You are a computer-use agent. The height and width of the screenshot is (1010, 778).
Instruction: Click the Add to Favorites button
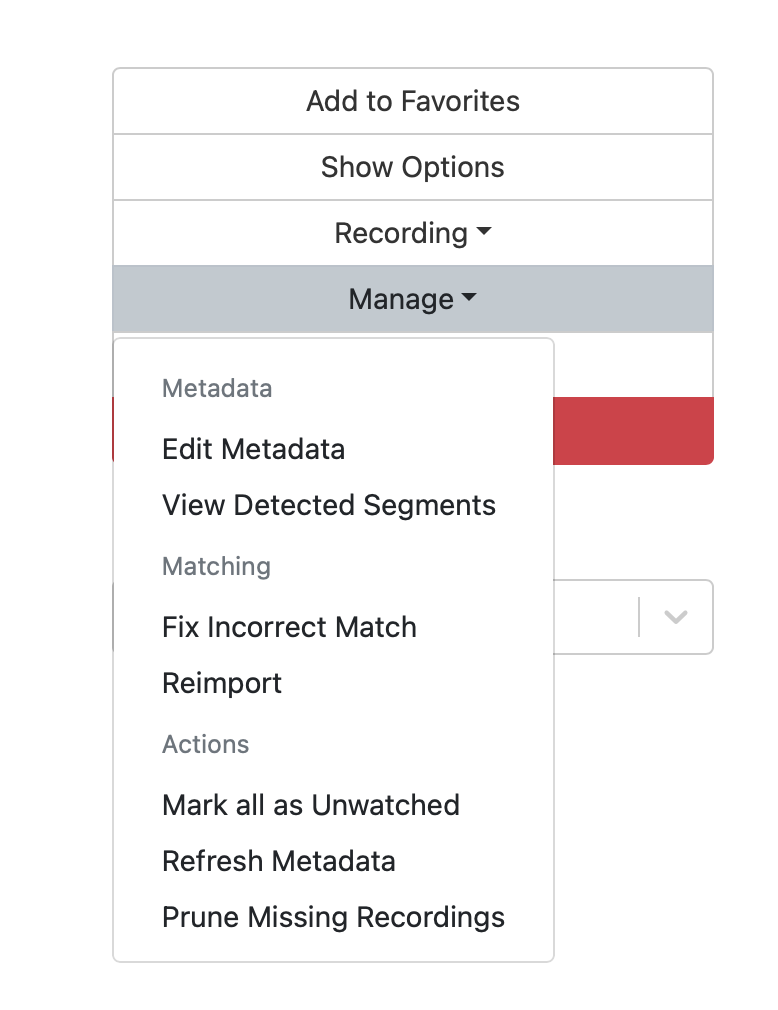[412, 101]
